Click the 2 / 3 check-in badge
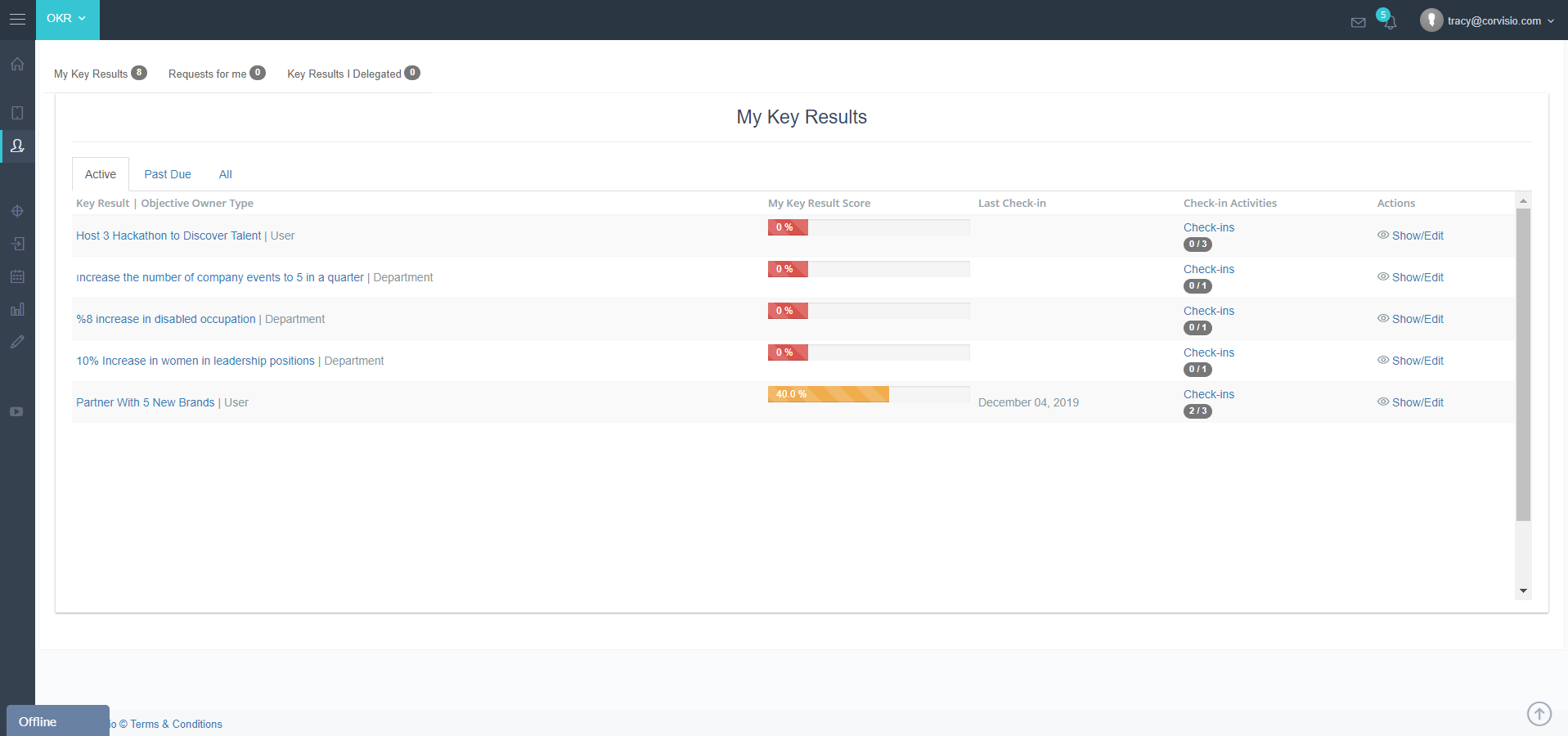1568x736 pixels. (x=1197, y=411)
